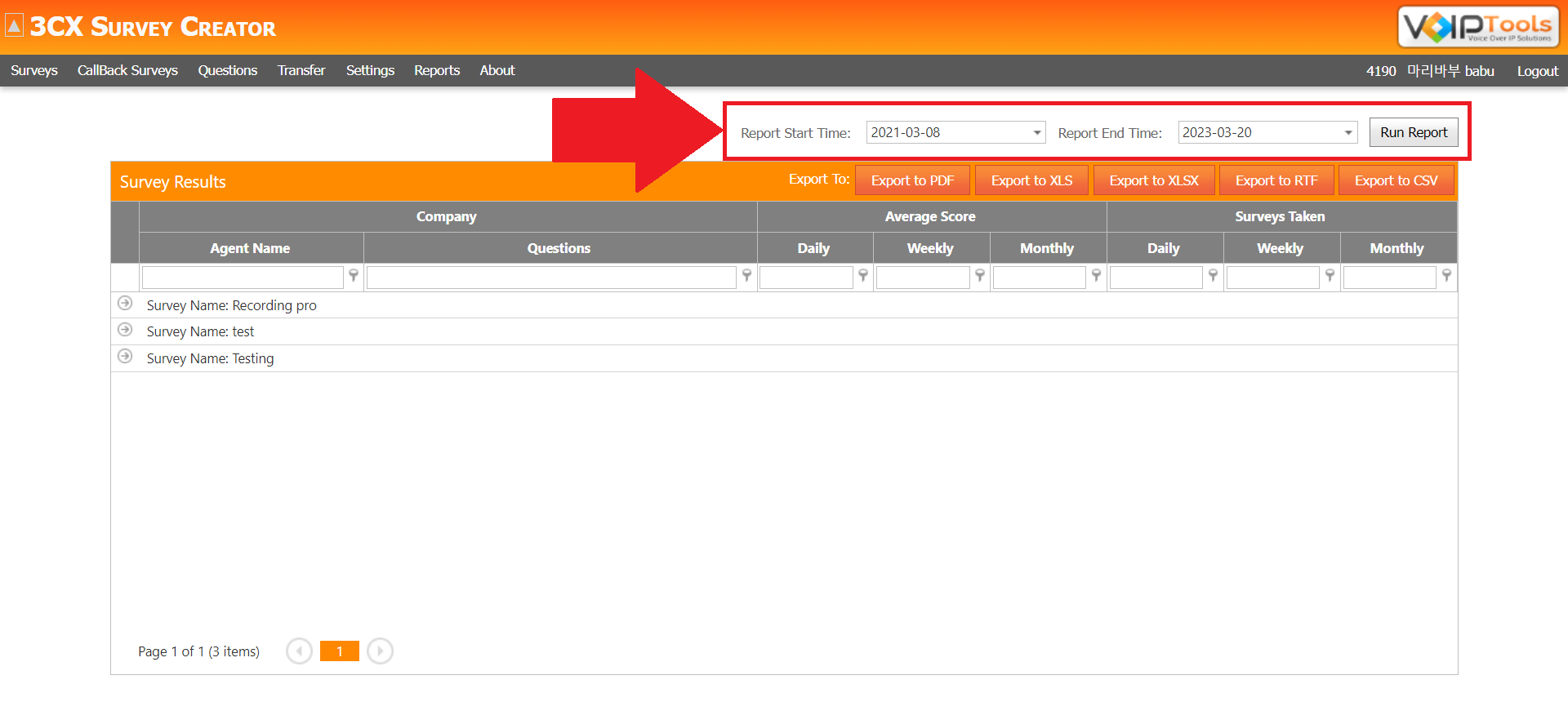Open the Questions menu

click(227, 70)
